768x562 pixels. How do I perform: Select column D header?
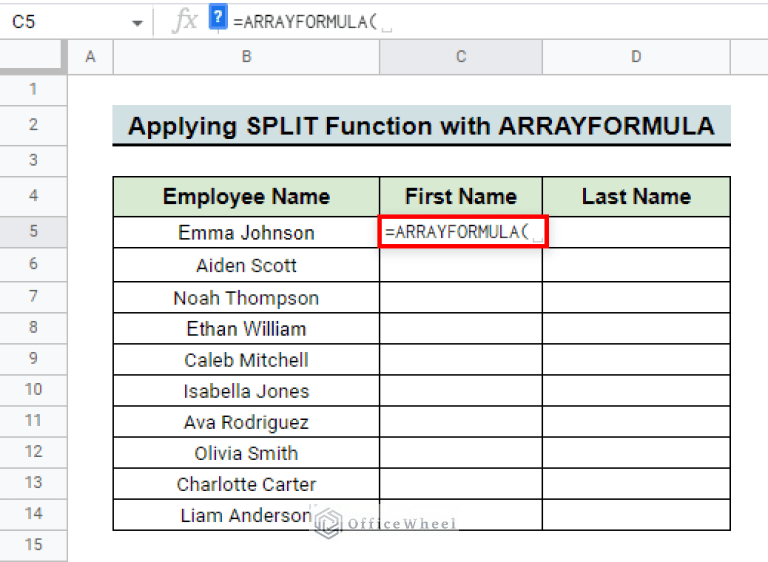(636, 57)
